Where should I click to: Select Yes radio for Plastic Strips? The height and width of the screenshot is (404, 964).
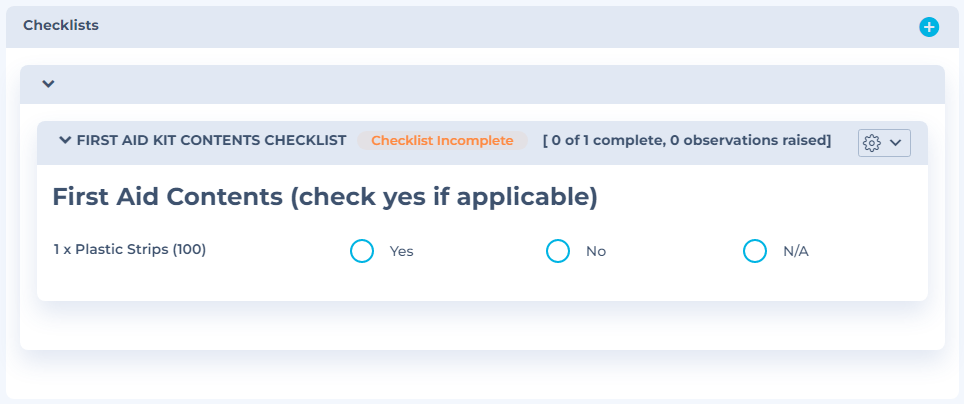pyautogui.click(x=362, y=251)
